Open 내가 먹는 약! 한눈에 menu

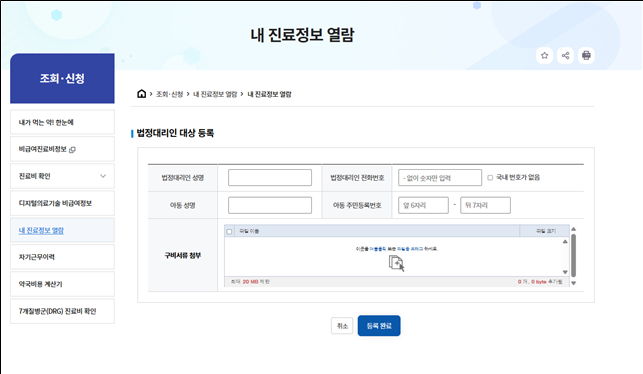point(62,122)
